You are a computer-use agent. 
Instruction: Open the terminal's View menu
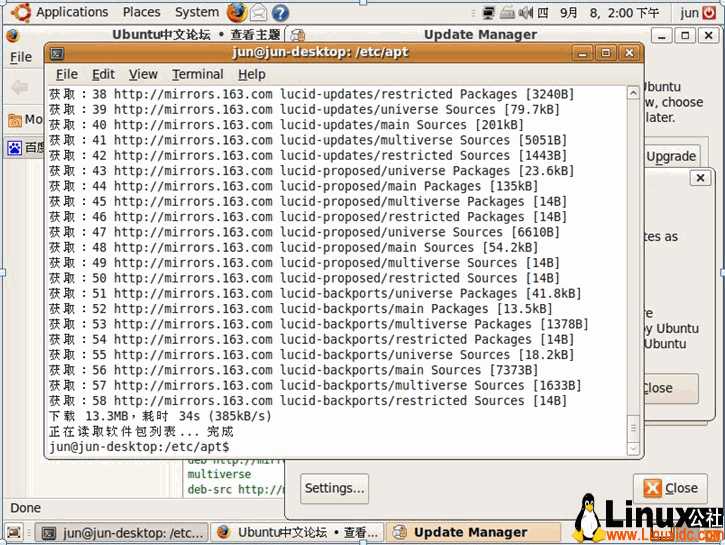(143, 74)
